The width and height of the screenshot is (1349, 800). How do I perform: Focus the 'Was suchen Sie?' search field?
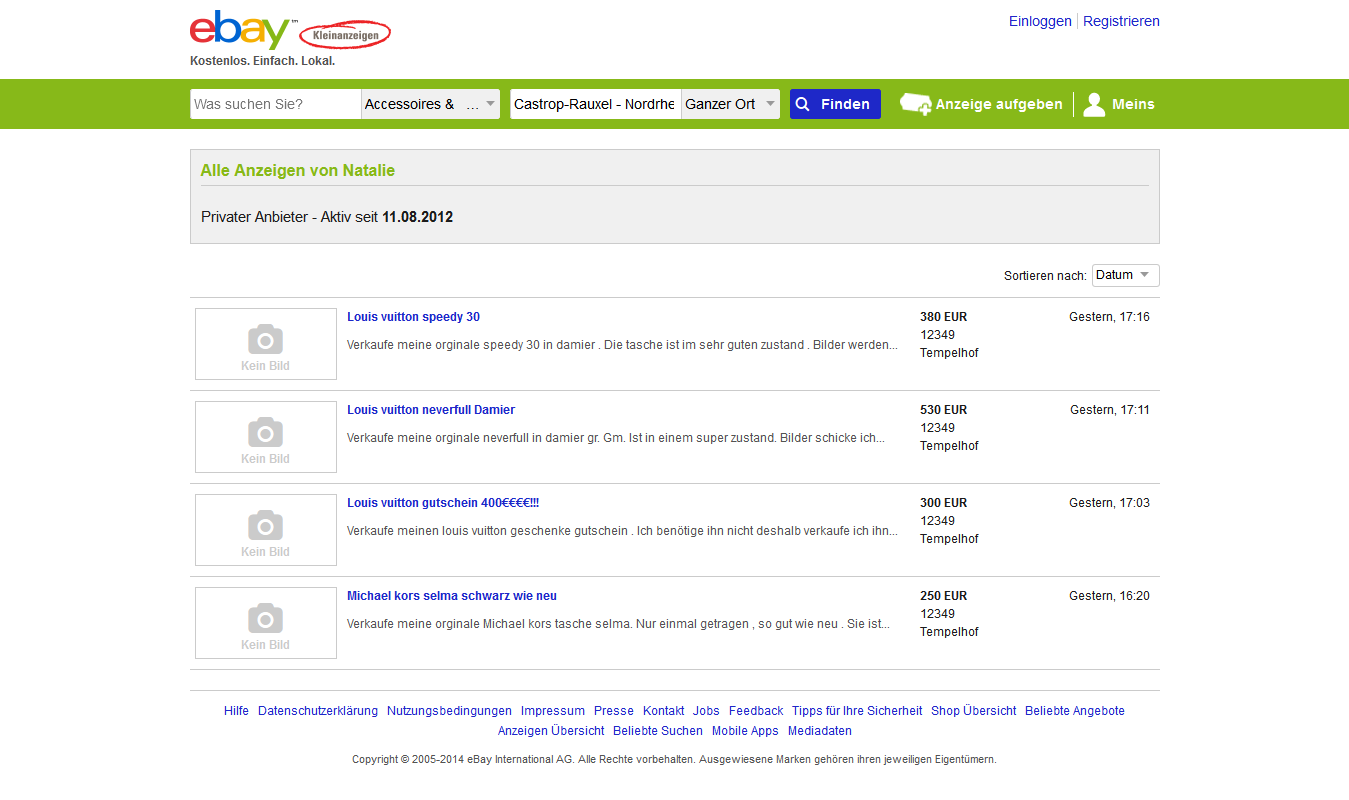tap(276, 104)
